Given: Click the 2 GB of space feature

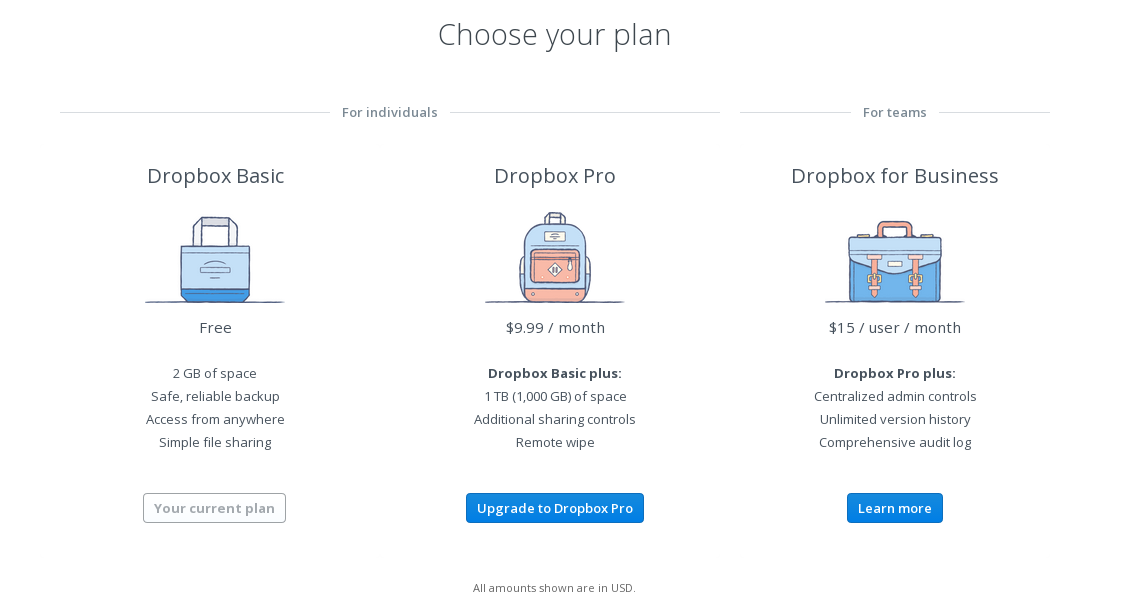Looking at the screenshot, I should (x=215, y=373).
